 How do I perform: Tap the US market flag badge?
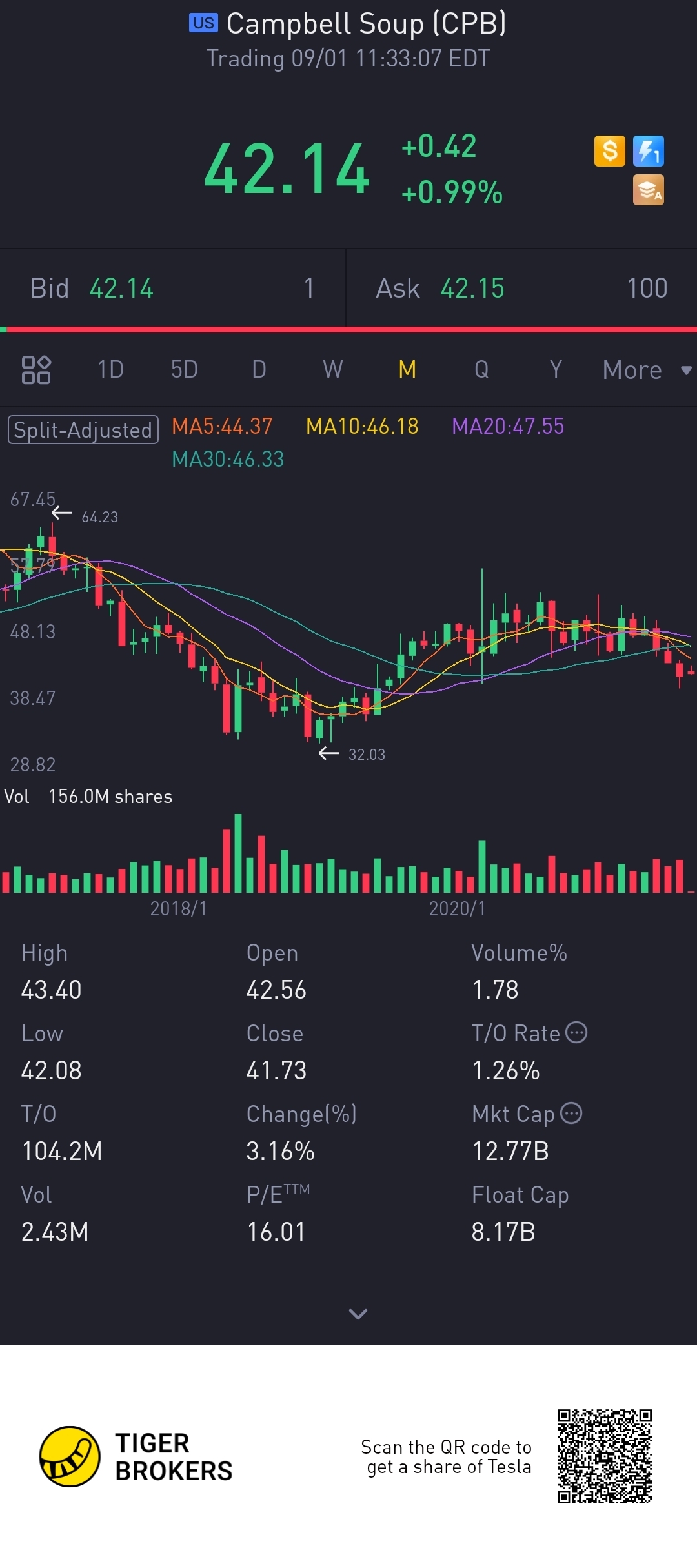pos(203,23)
